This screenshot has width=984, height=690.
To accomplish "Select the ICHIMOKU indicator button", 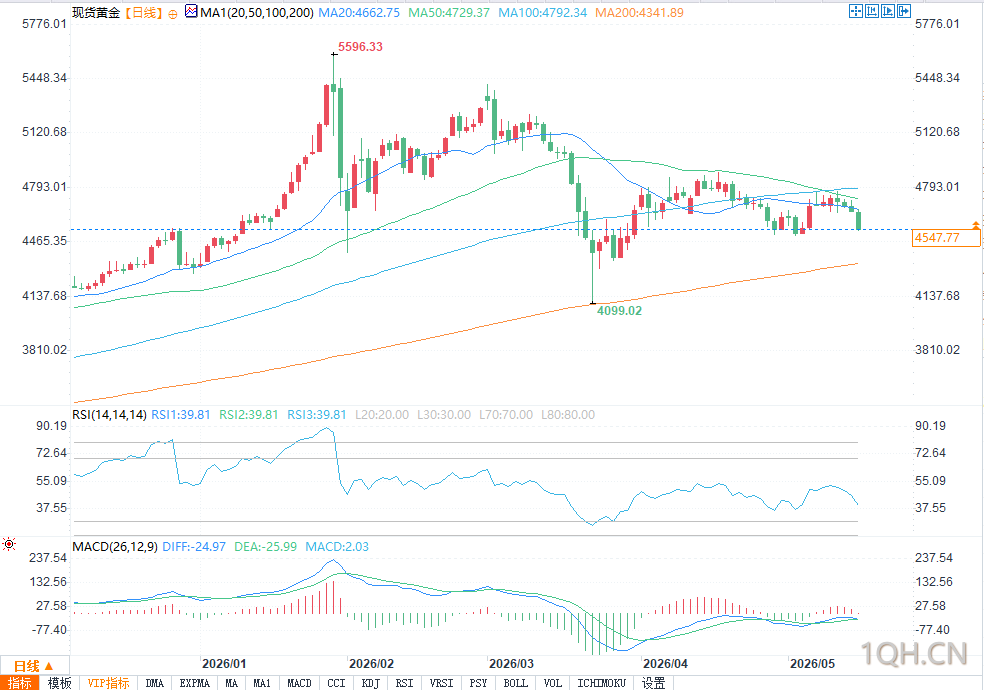I will [x=602, y=682].
